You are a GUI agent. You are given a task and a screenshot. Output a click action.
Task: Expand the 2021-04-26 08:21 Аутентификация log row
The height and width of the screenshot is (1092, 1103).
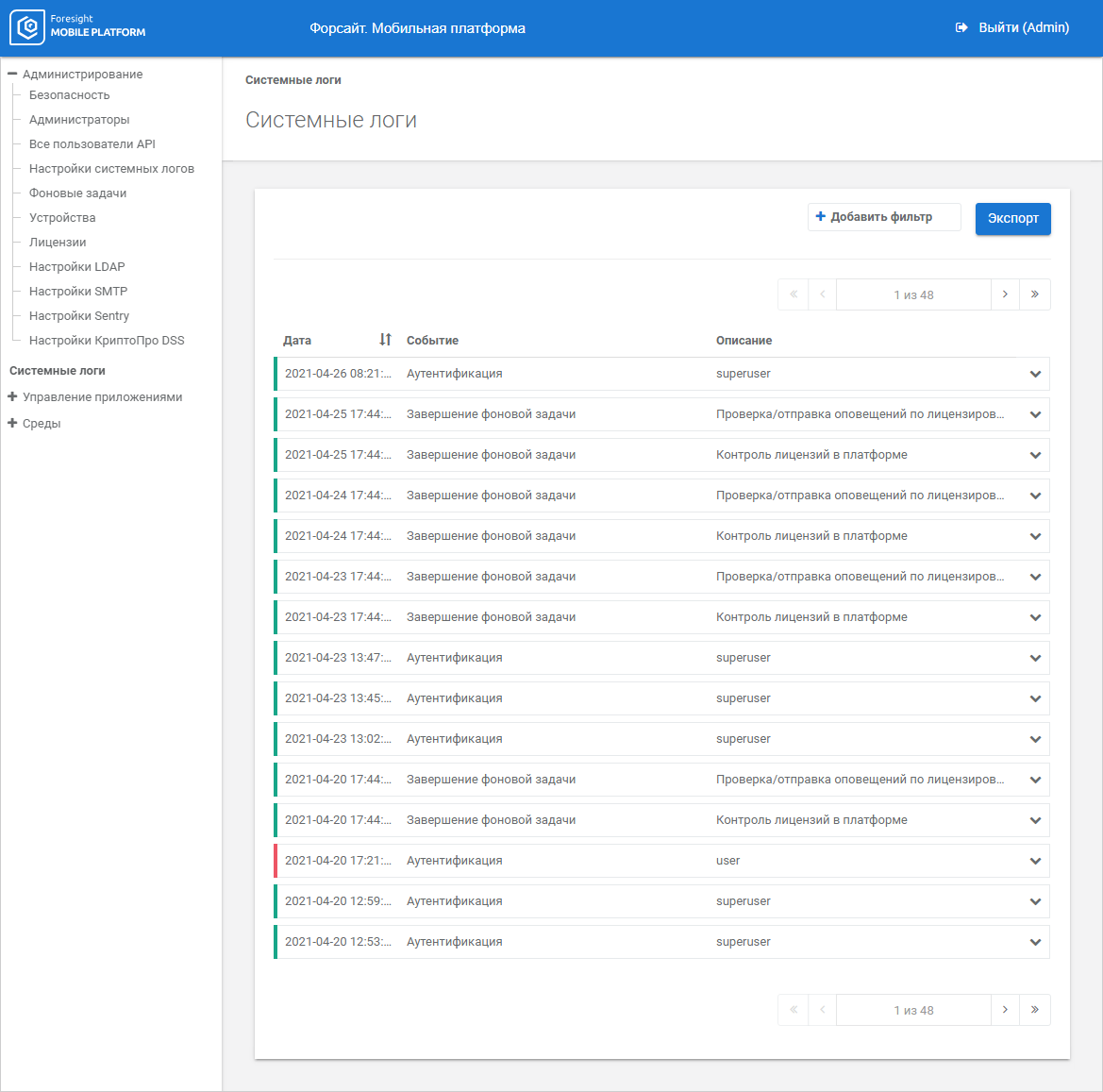pos(1035,375)
